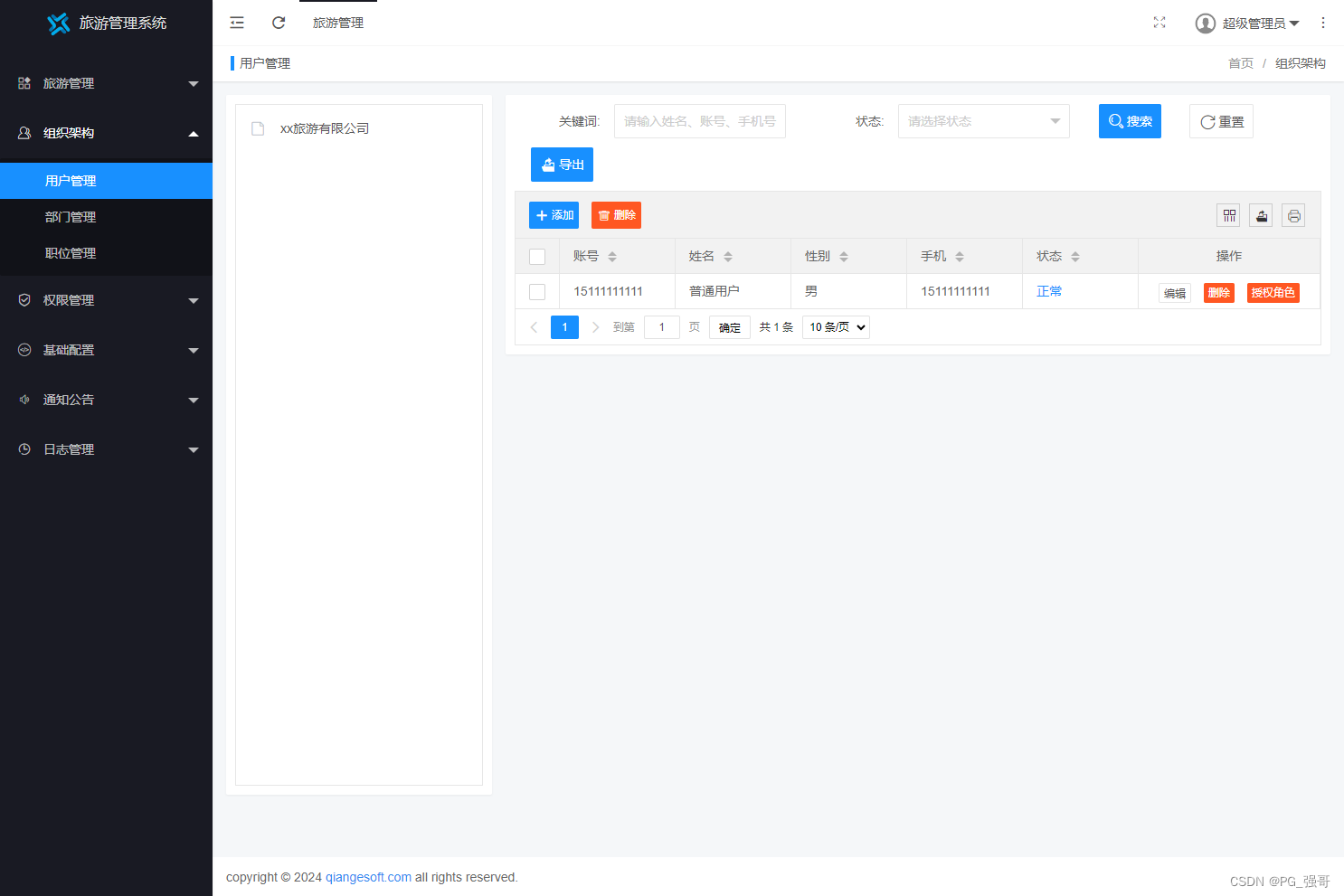Screen dimensions: 1344x896
Task: Click the 普通用户 name cell
Action: click(x=715, y=291)
